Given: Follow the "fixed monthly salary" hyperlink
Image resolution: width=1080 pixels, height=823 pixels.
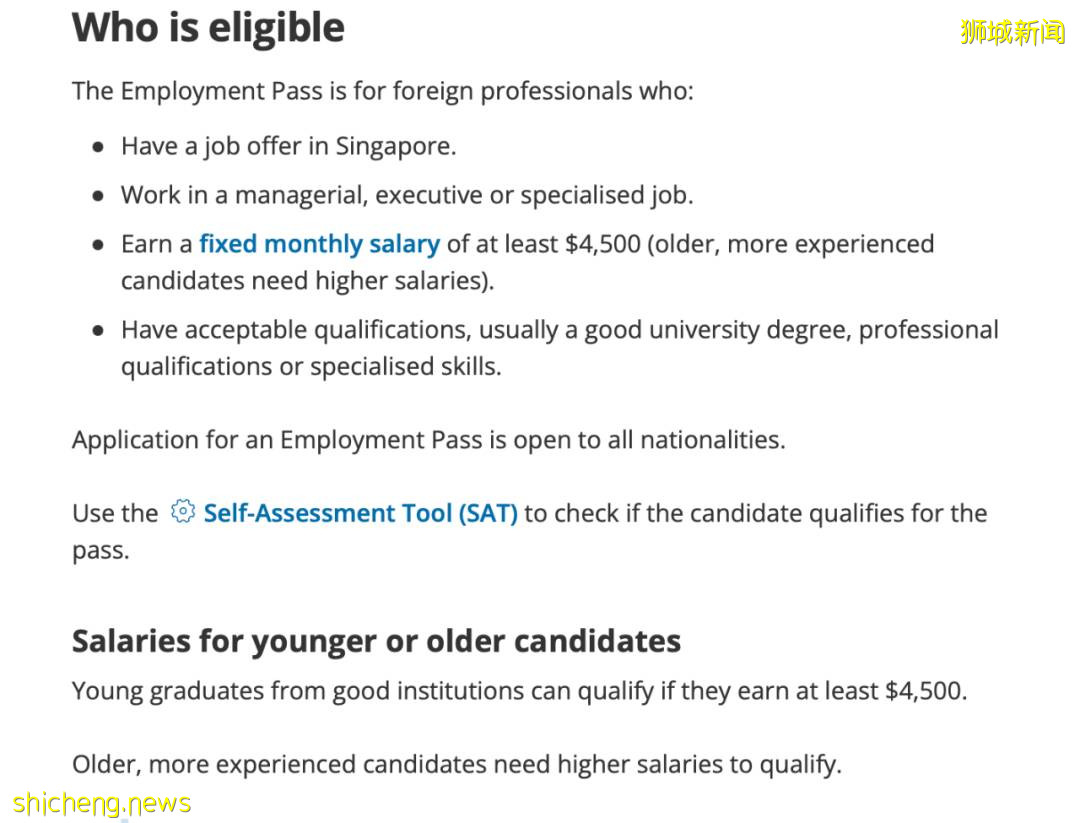Looking at the screenshot, I should point(319,244).
